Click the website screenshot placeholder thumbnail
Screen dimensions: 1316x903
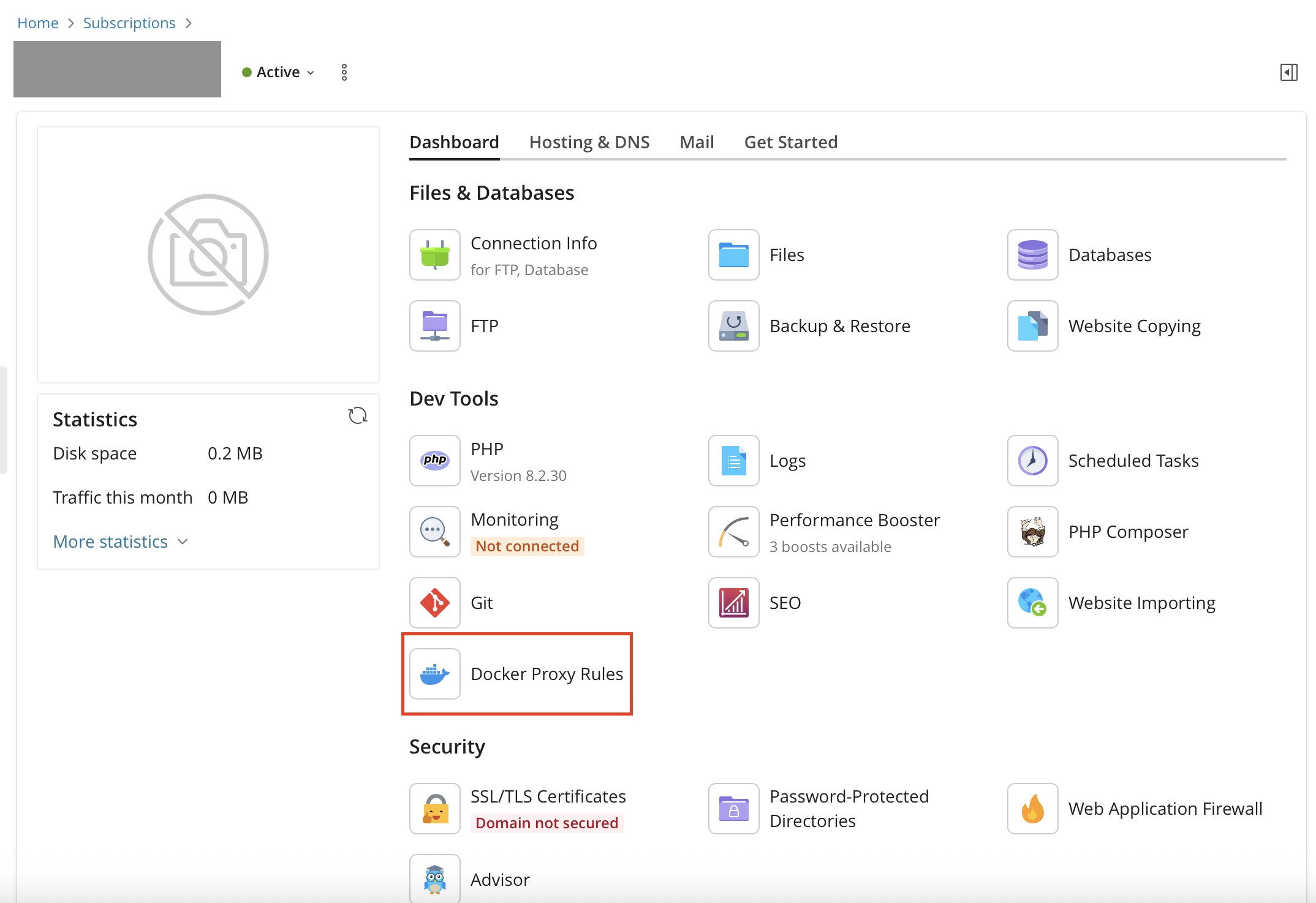point(208,255)
